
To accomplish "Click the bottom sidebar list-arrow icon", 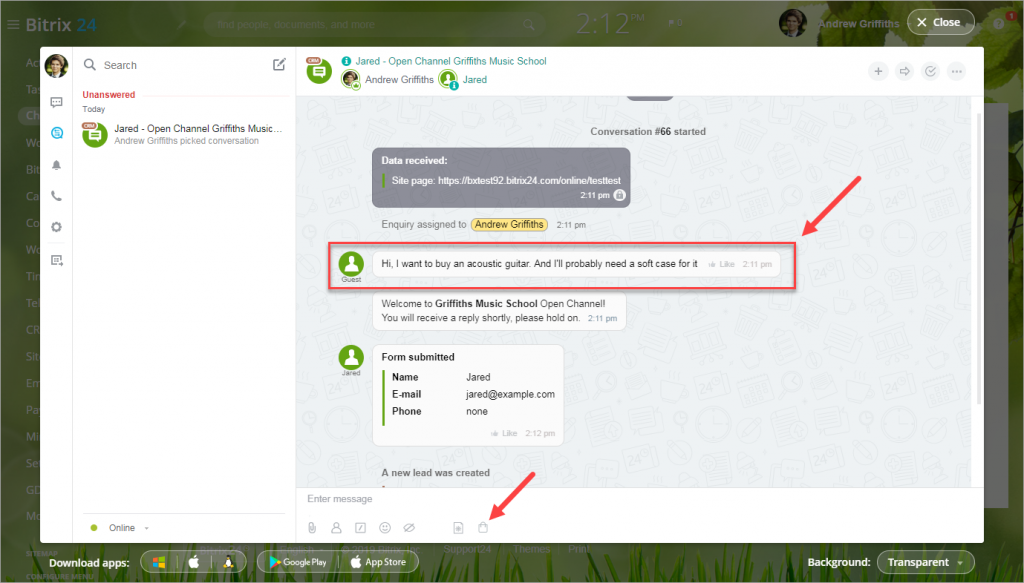I will (x=57, y=260).
